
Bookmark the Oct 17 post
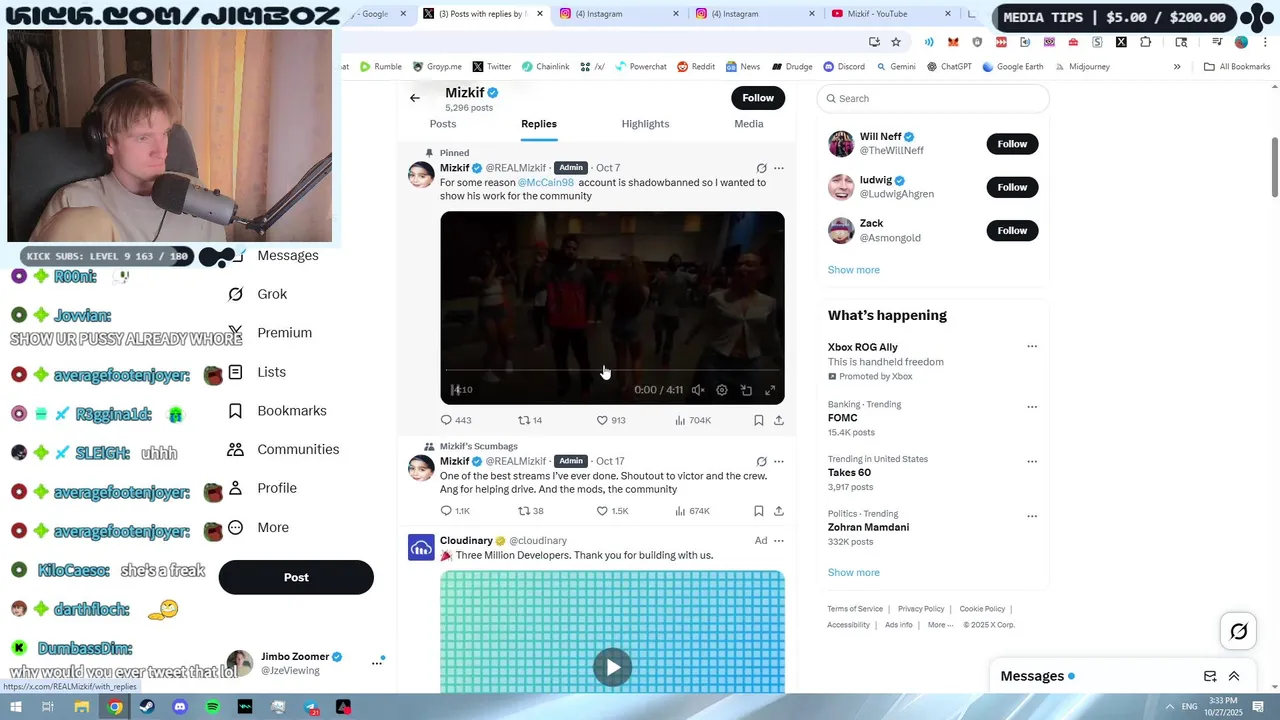758,511
